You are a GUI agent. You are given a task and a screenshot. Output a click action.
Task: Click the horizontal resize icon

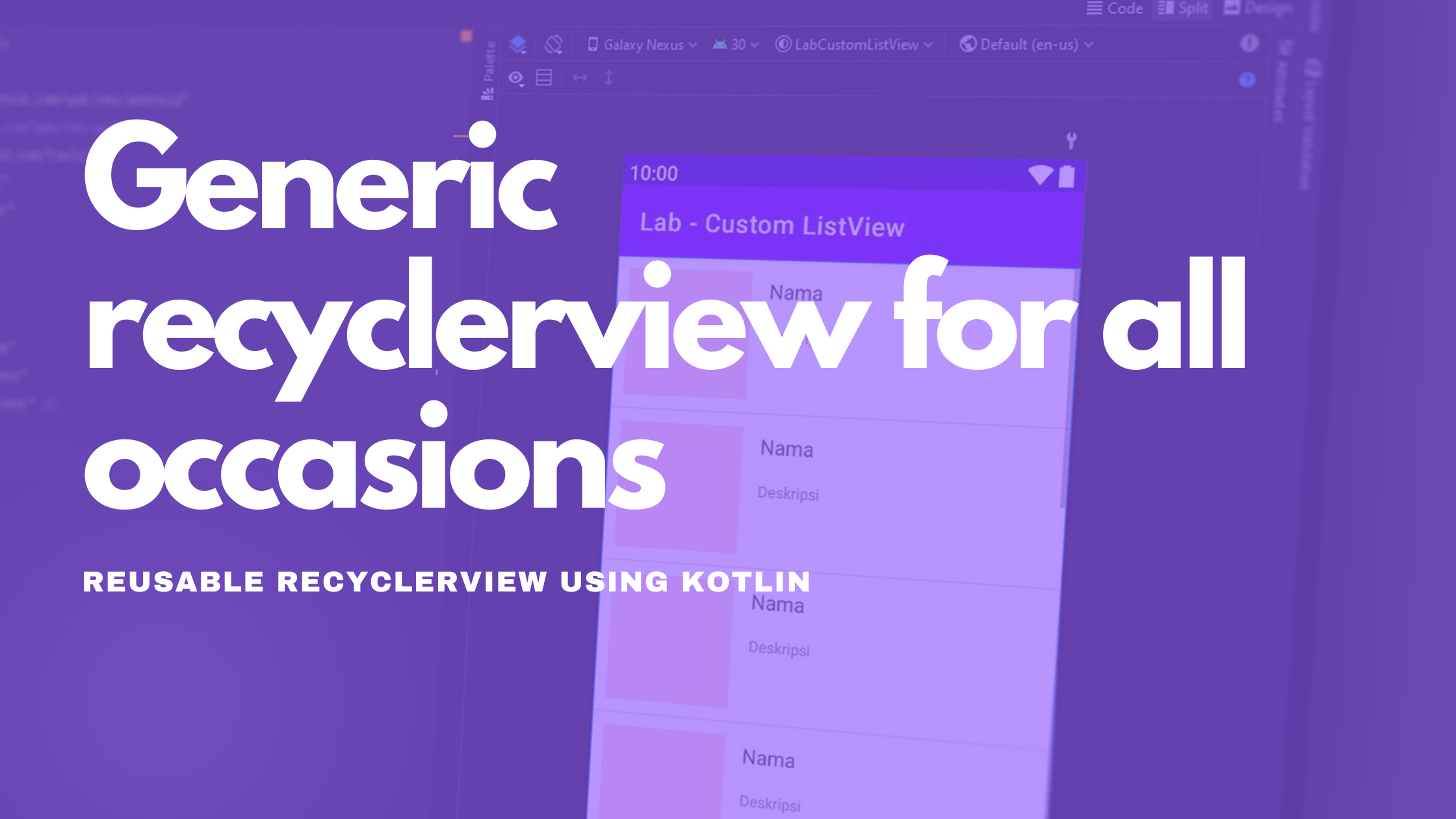click(579, 77)
